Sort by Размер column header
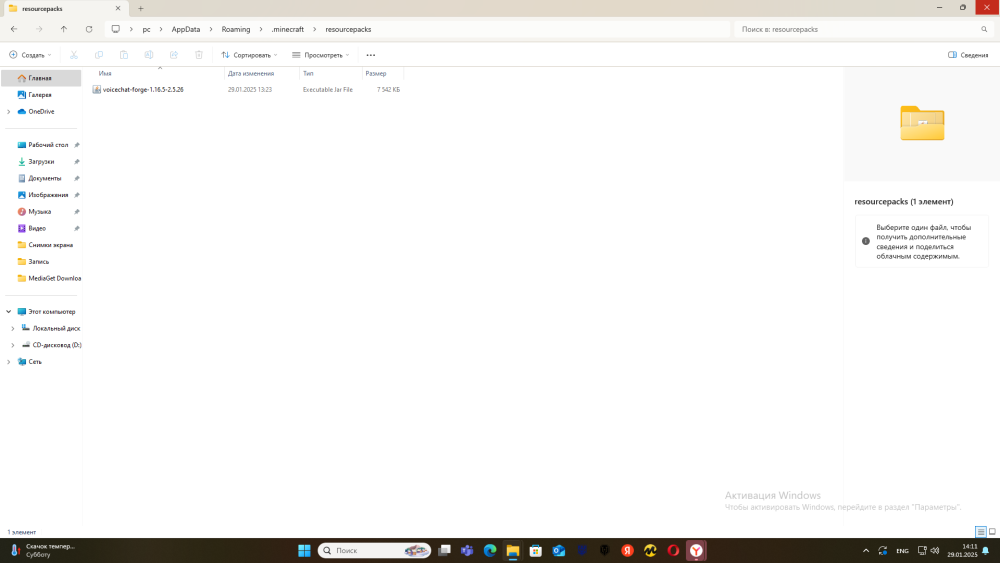1000x563 pixels. coord(383,73)
